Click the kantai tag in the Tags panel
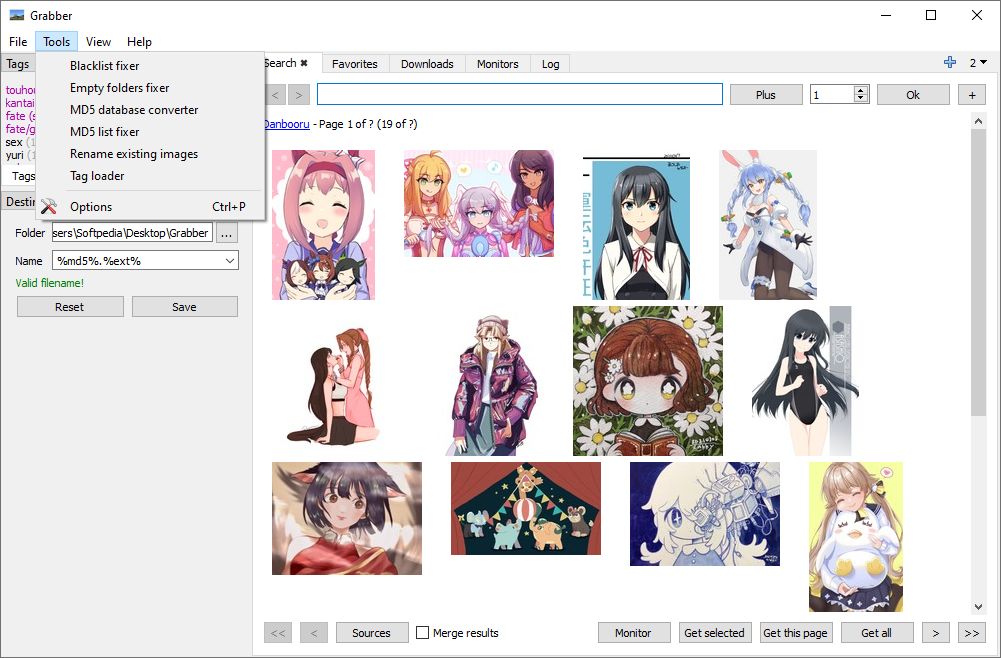The image size is (1001, 658). tap(20, 103)
